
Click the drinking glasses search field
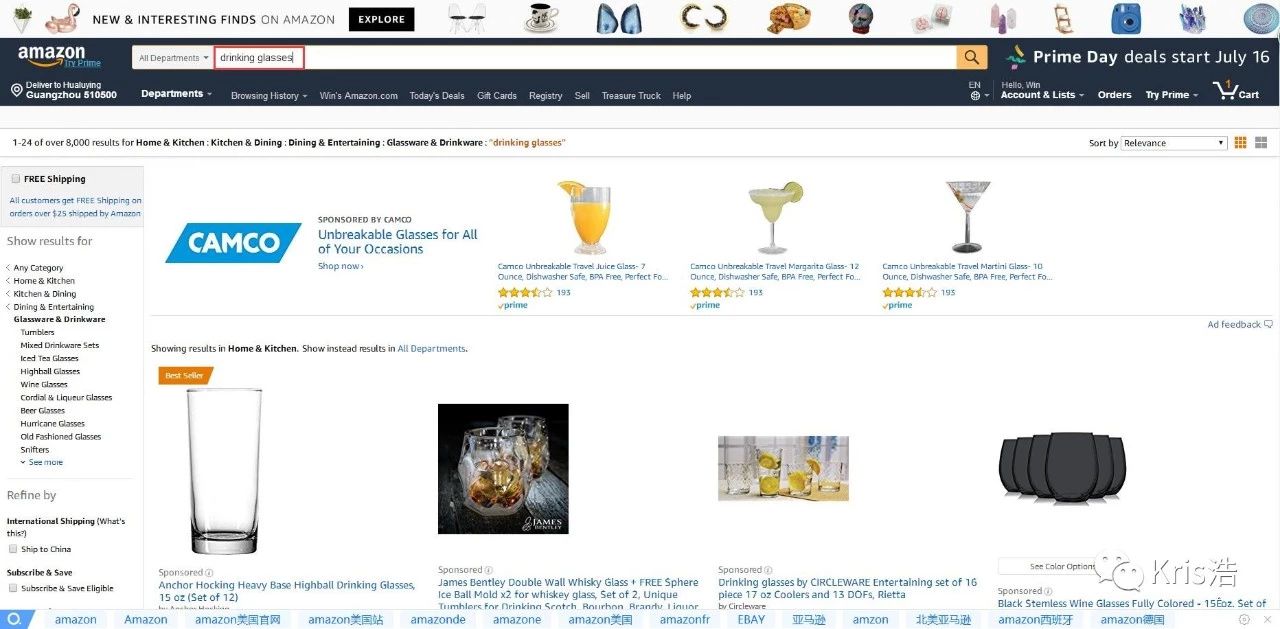click(585, 58)
